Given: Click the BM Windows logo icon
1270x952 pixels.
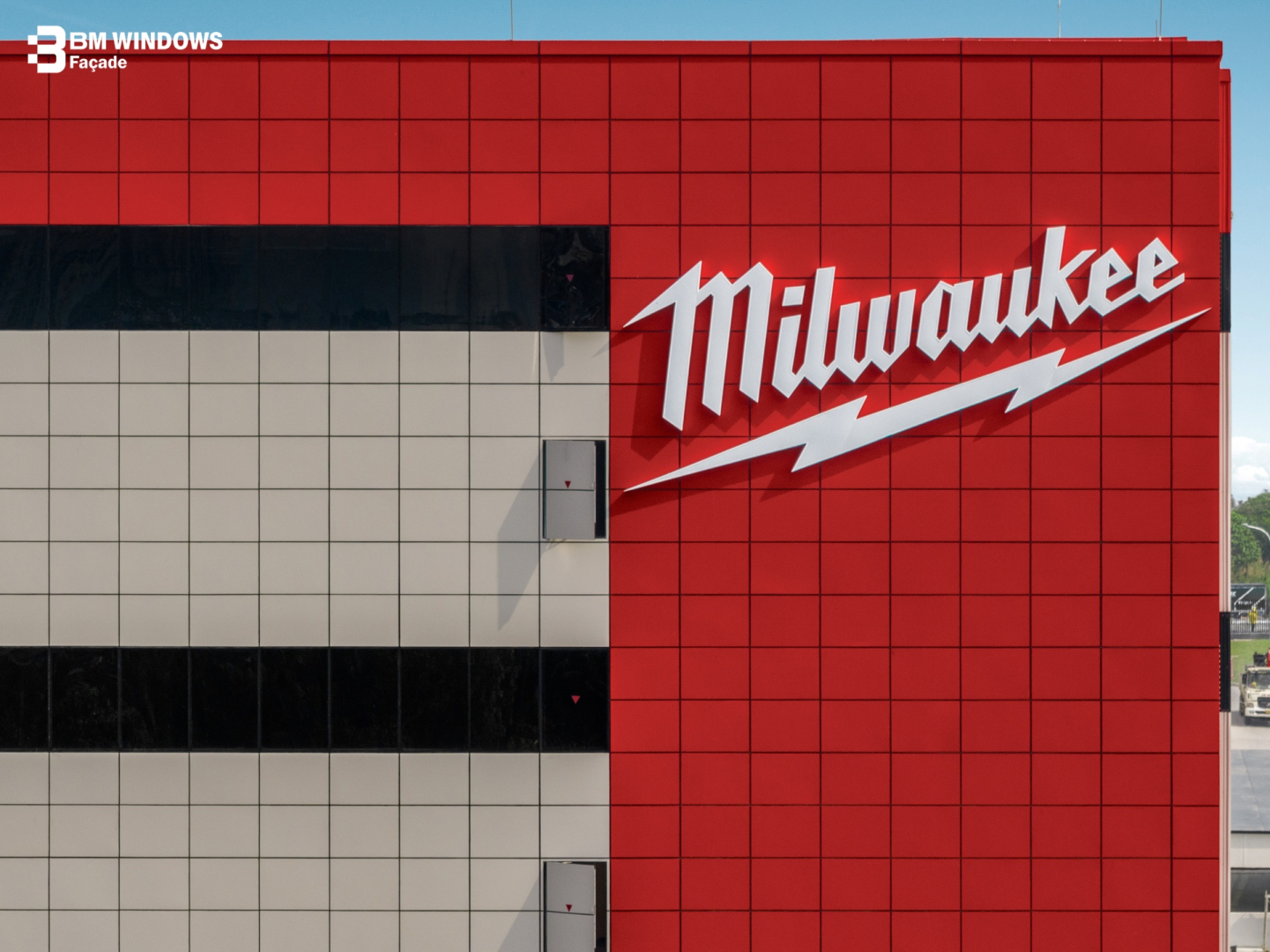Looking at the screenshot, I should tap(47, 49).
